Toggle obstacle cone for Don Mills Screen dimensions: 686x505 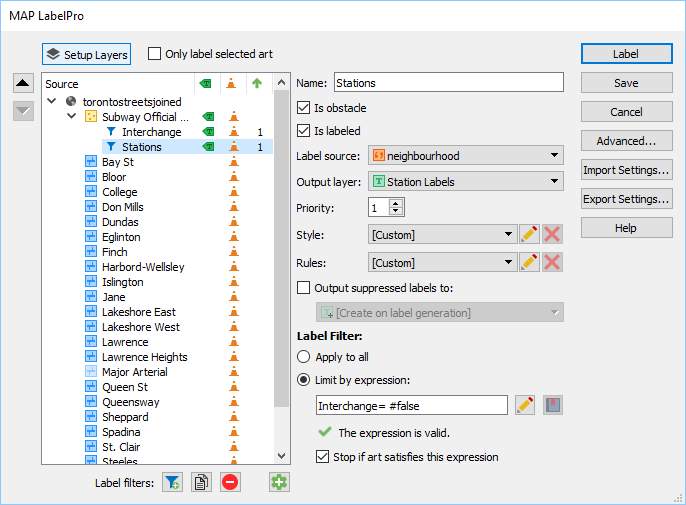234,207
